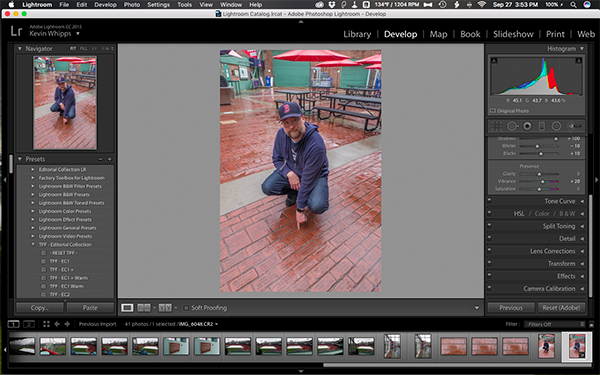
Task: Open the Kevin Whipps identity plate dropdown
Action: click(x=78, y=34)
